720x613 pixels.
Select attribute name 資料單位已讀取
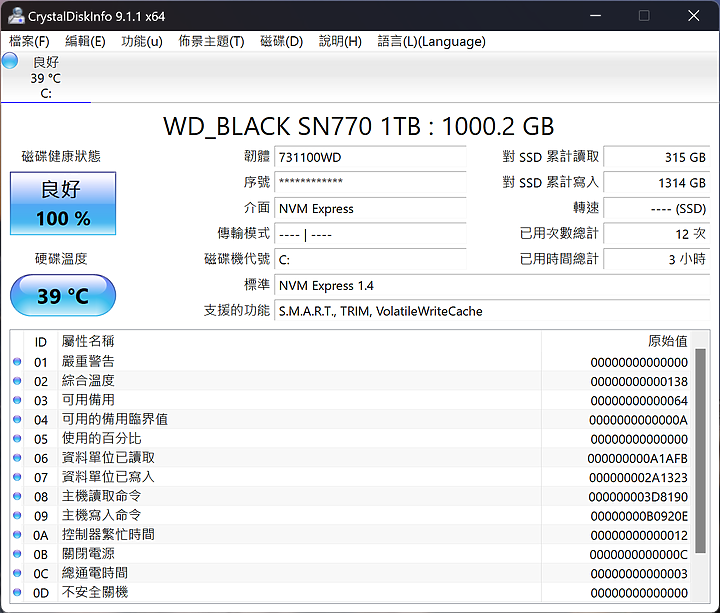108,458
